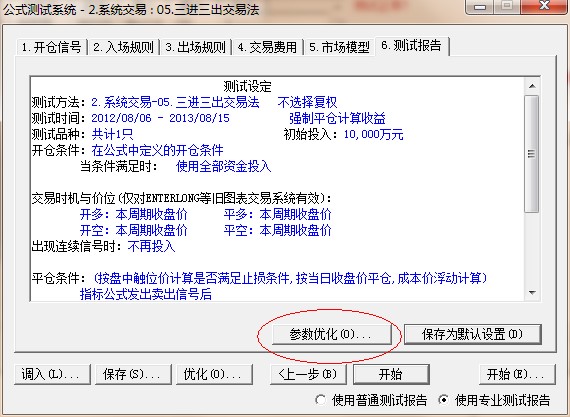Go back with <上一步(B) button
The height and width of the screenshot is (417, 570).
[308, 374]
